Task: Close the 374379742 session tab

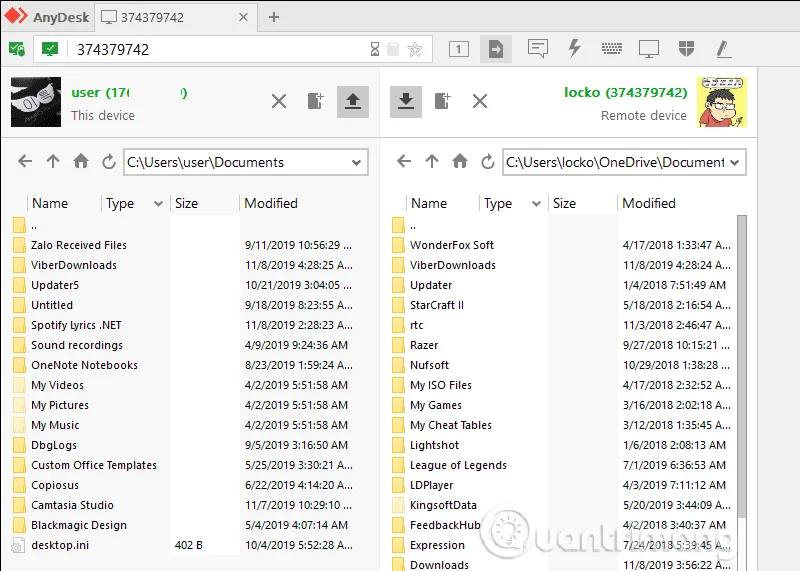Action: (x=243, y=17)
